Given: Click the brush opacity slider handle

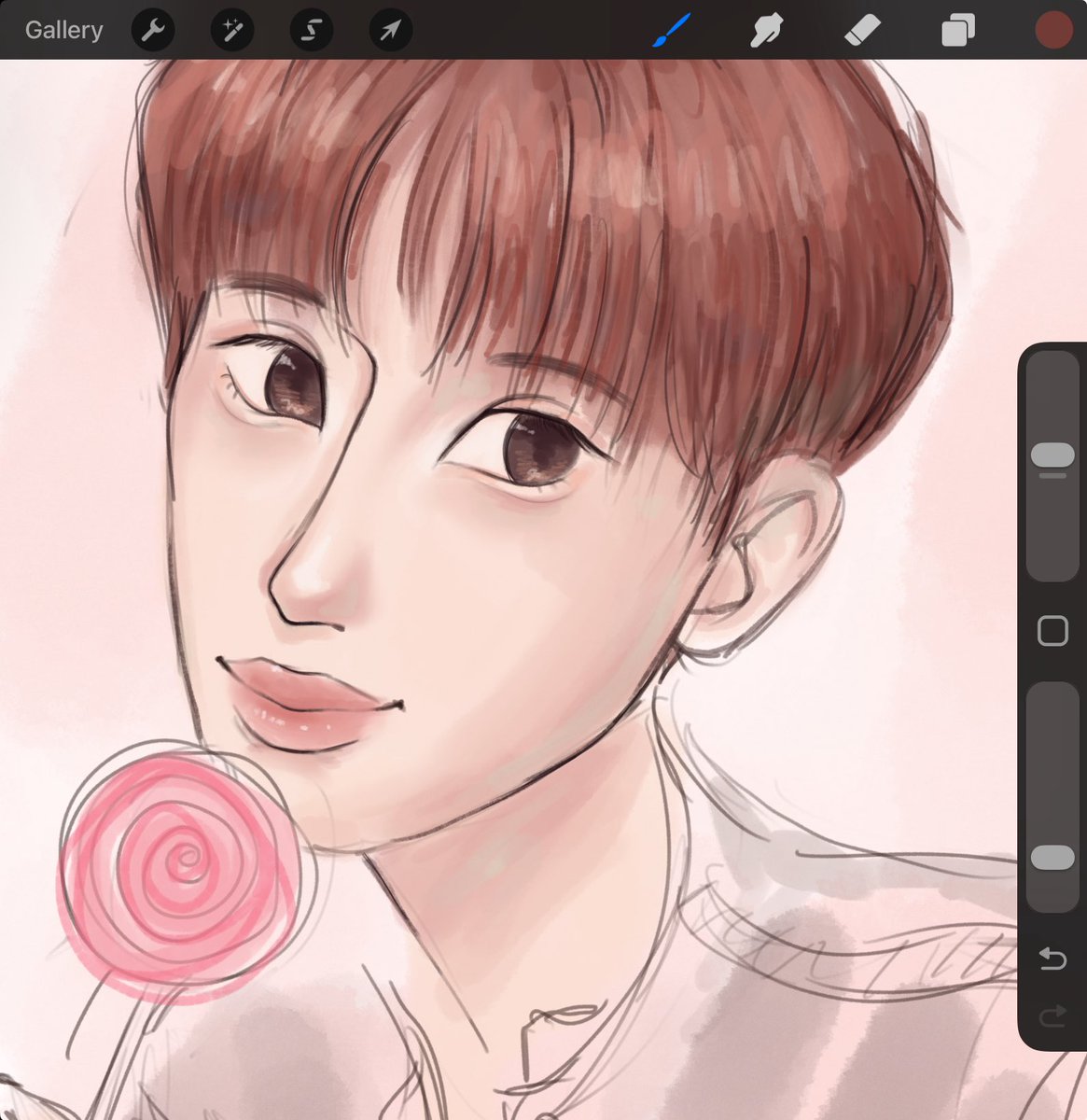Looking at the screenshot, I should tap(1052, 858).
